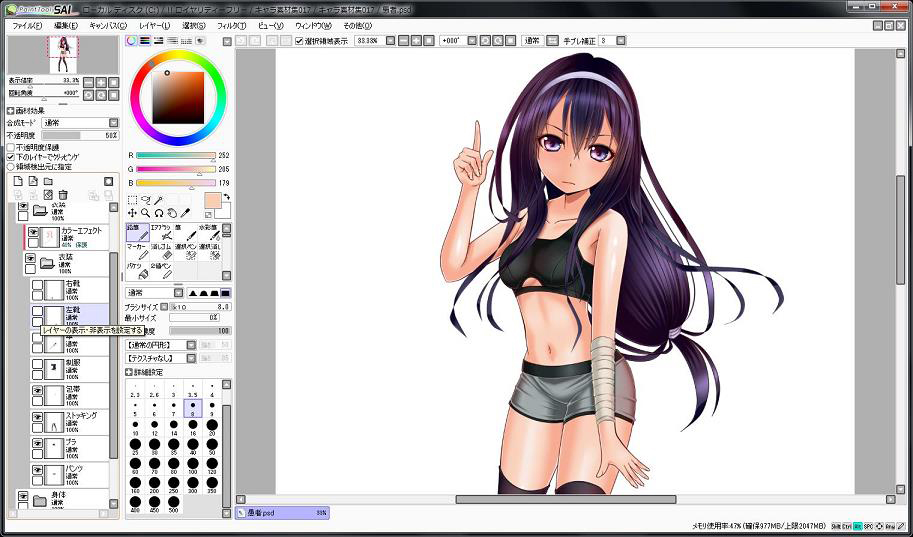Enable 不透明度保護 (preserve opacity) checkbox
The height and width of the screenshot is (537, 913).
click(11, 147)
